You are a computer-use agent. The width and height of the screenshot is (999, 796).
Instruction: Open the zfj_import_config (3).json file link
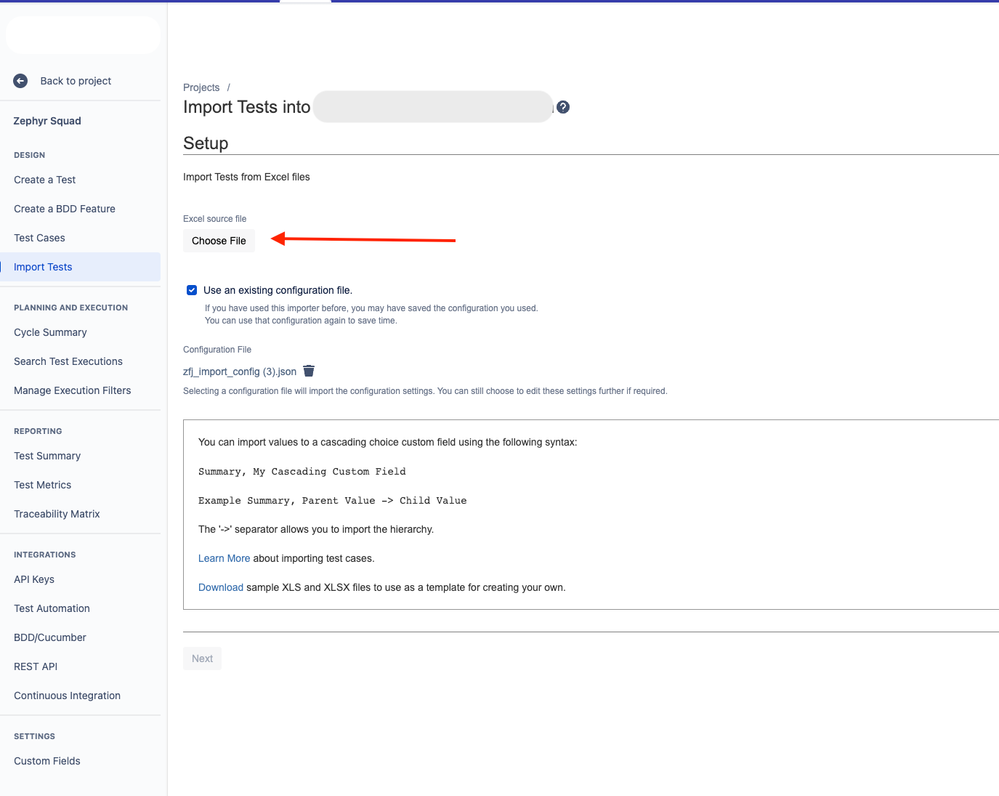point(240,372)
